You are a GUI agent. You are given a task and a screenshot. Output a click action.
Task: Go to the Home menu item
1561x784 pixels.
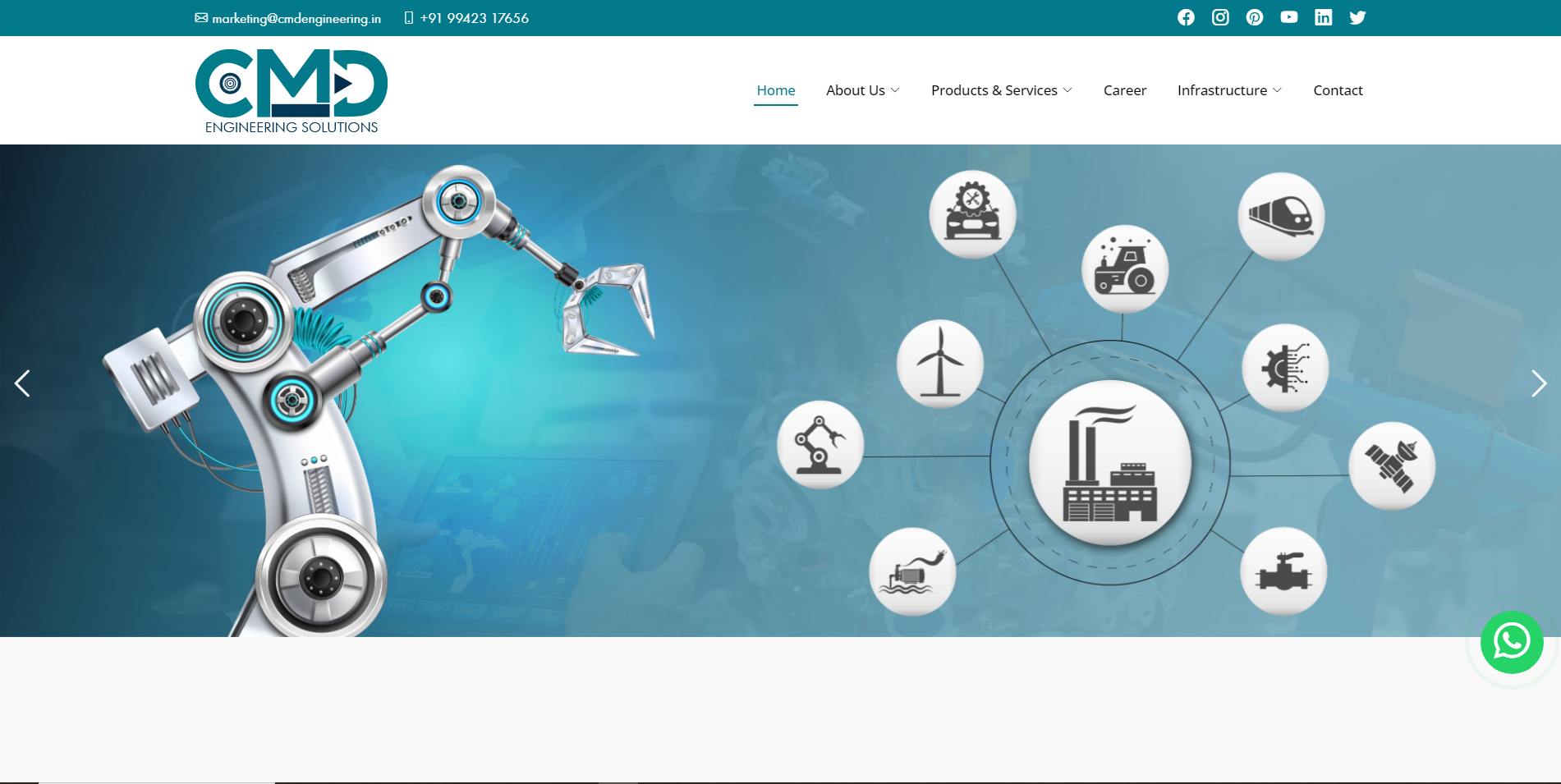point(775,90)
